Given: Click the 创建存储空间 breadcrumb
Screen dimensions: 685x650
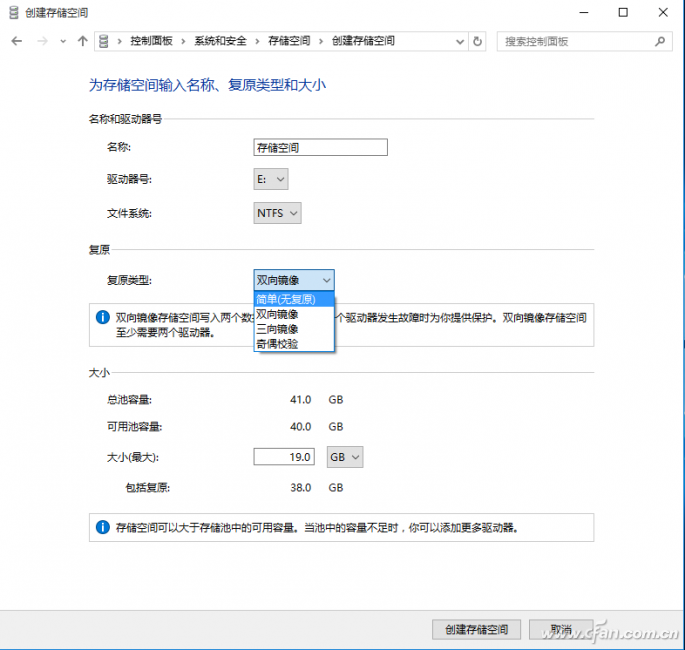Looking at the screenshot, I should tap(363, 41).
